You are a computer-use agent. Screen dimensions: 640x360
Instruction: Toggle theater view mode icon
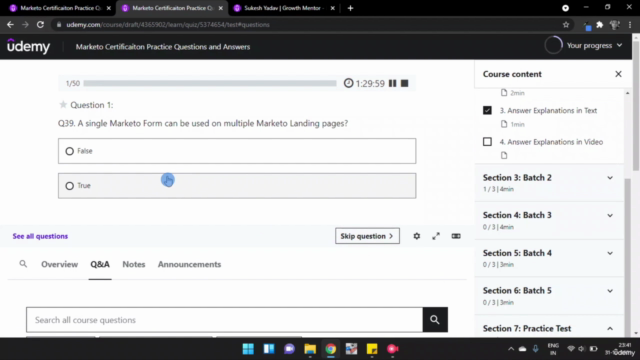(x=456, y=236)
